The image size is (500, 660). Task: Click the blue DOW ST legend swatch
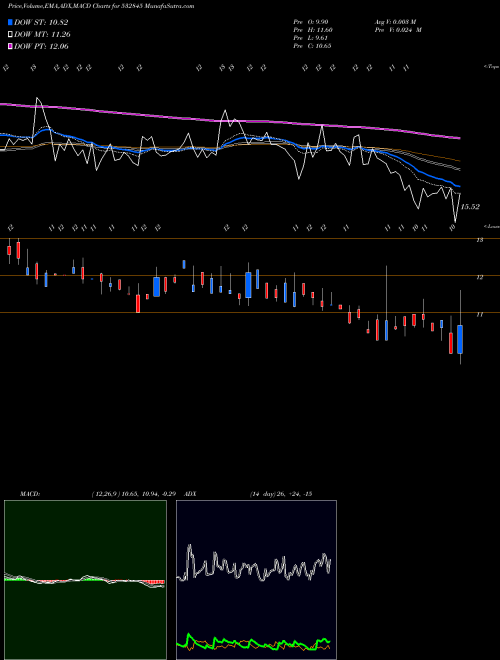point(11,22)
